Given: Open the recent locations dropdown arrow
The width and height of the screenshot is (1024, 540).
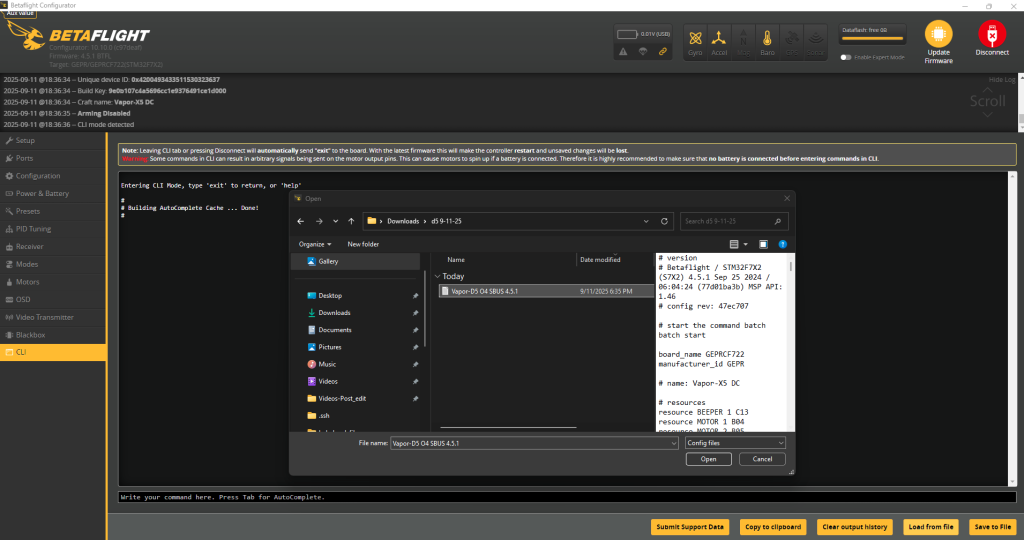Looking at the screenshot, I should [x=336, y=221].
